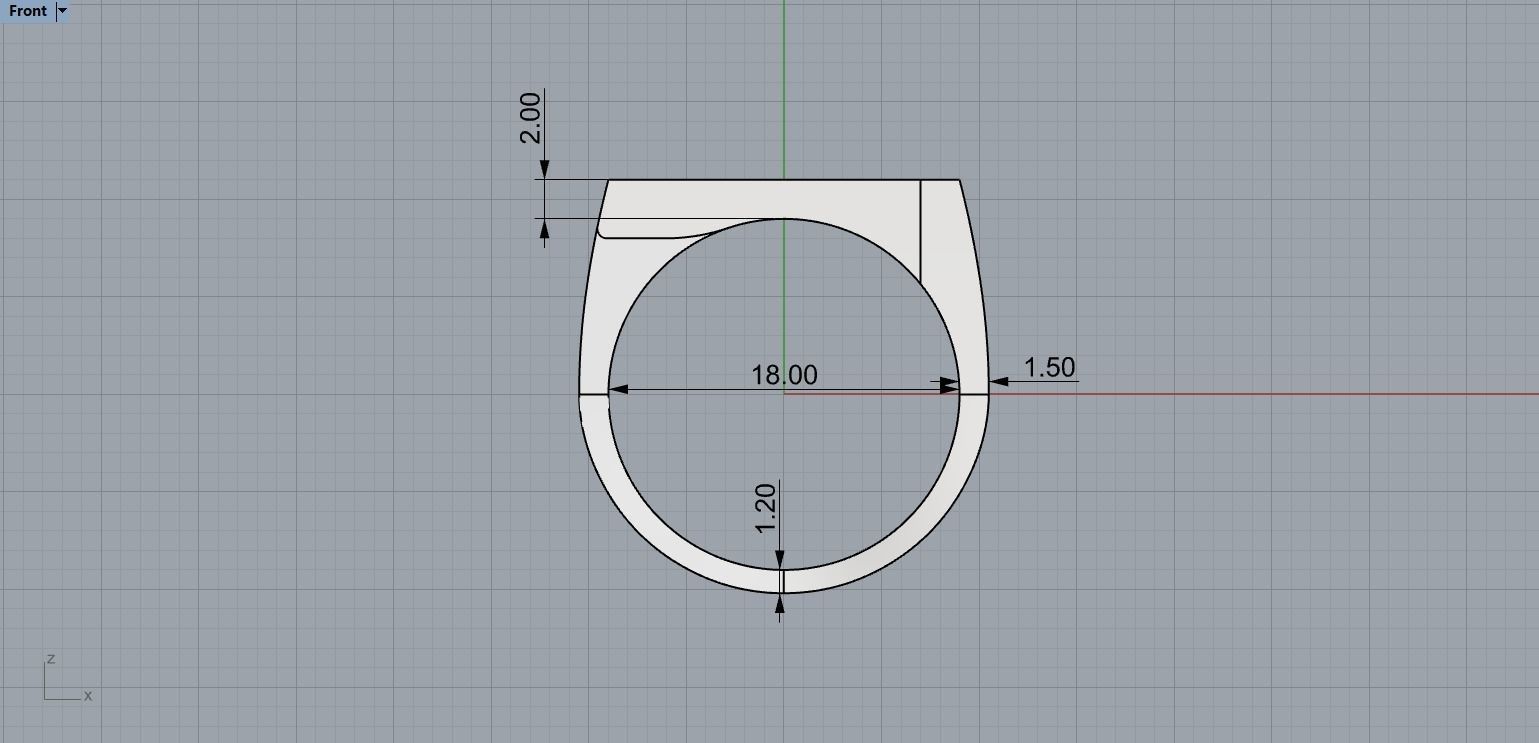Select the 2.00 top thickness dimension text
The height and width of the screenshot is (743, 1539).
(x=530, y=117)
